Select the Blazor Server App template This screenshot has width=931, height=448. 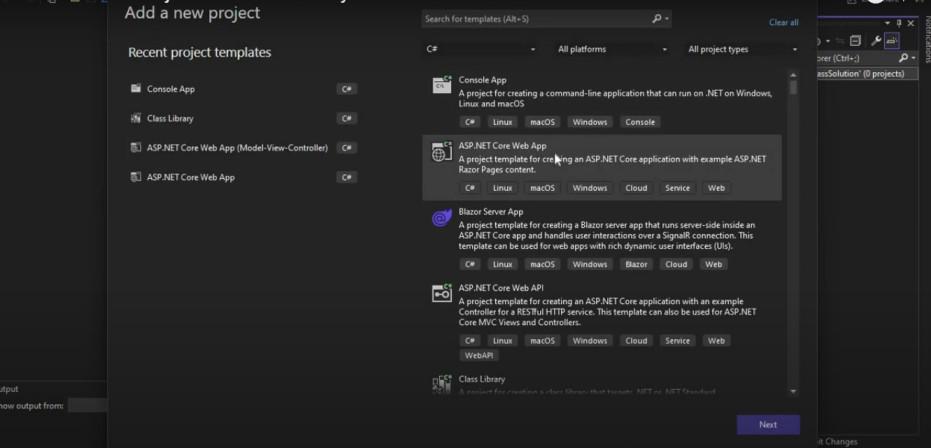(601, 239)
